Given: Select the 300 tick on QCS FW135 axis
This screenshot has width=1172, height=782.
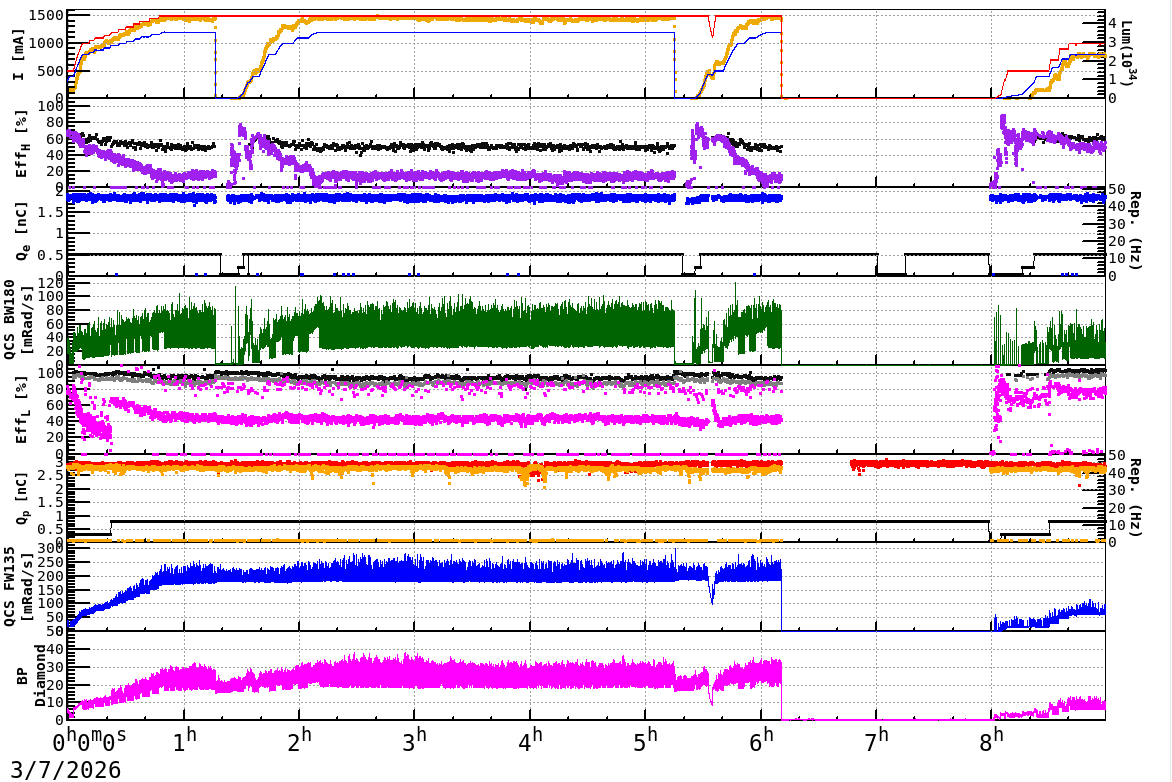Looking at the screenshot, I should pos(52,549).
